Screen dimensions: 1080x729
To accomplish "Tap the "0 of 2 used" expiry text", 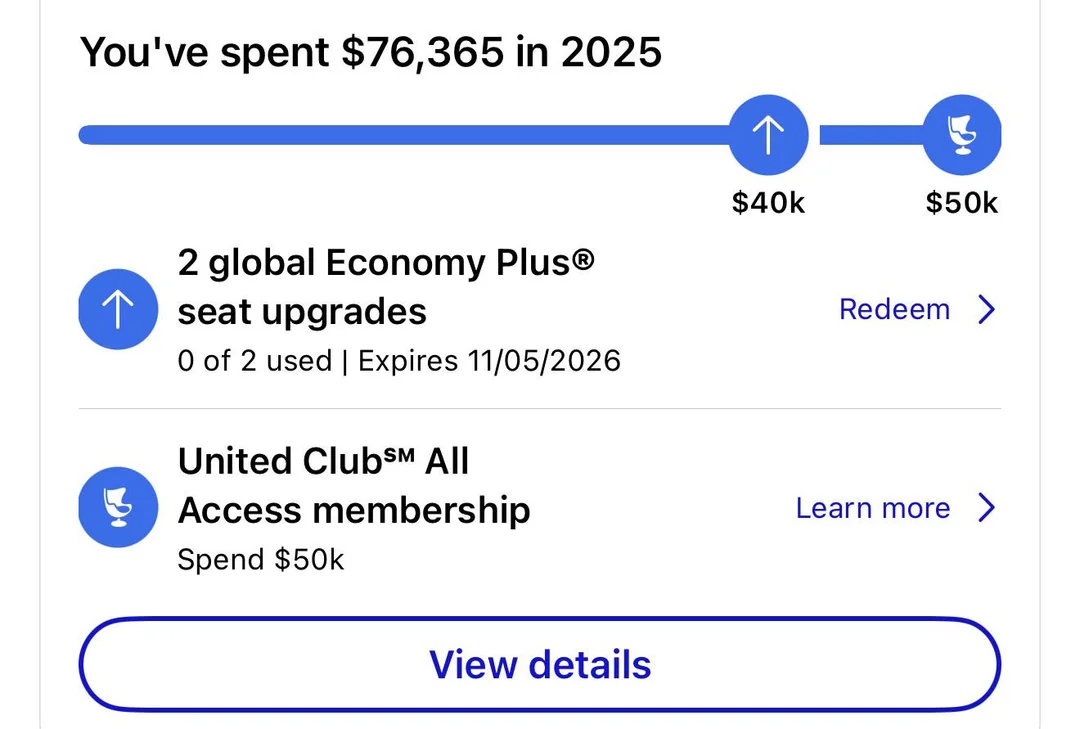I will click(254, 361).
